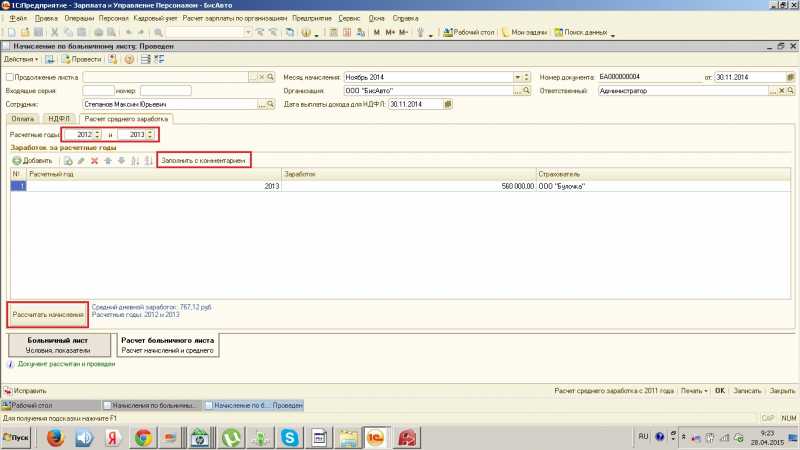Open the Действия dropdown menu

(x=21, y=59)
